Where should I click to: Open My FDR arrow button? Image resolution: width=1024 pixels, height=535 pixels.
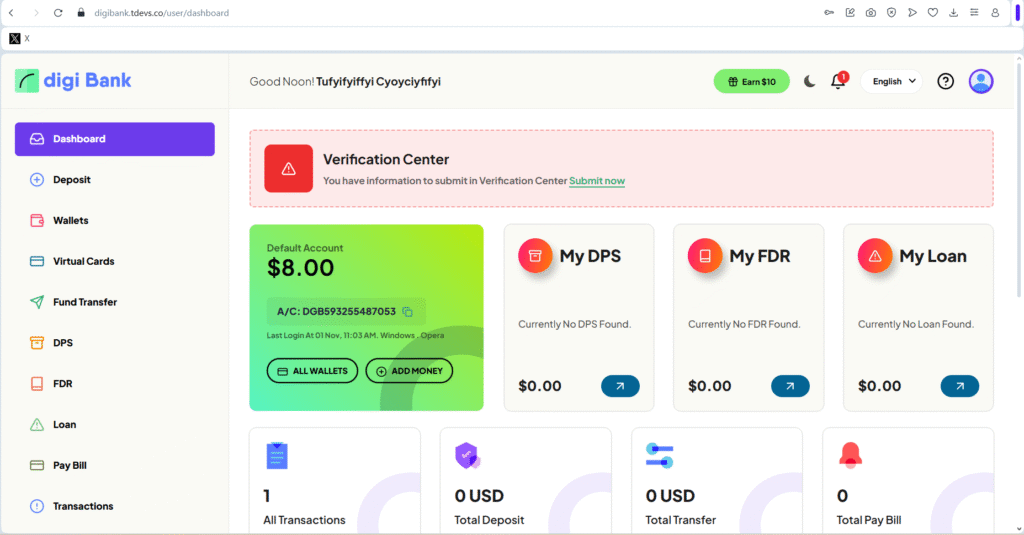(790, 386)
